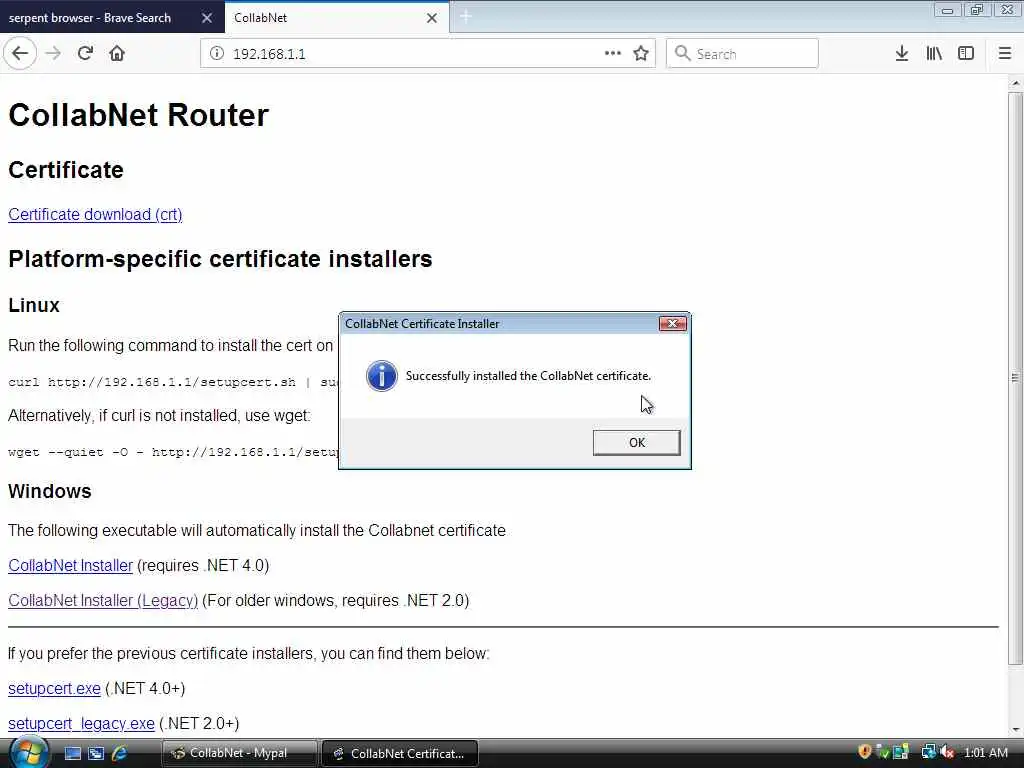Viewport: 1024px width, 768px height.
Task: Download setupcert_legacy.exe
Action: [81, 724]
